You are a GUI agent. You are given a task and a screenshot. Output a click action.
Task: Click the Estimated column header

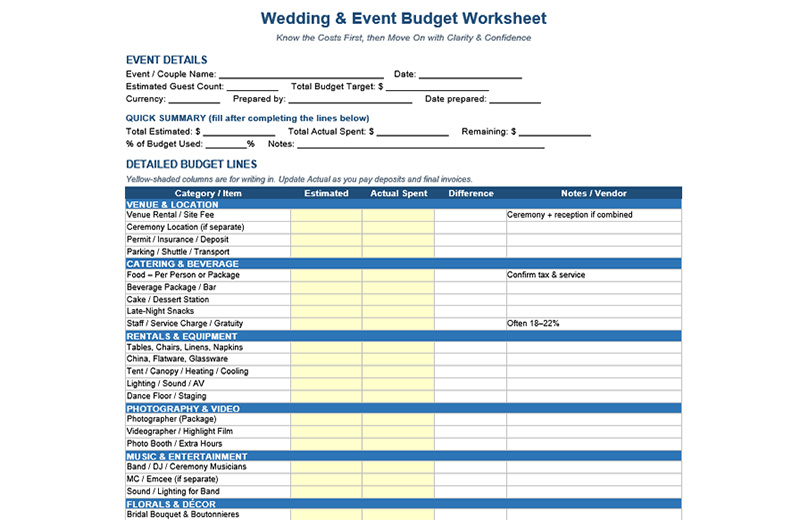click(x=326, y=193)
